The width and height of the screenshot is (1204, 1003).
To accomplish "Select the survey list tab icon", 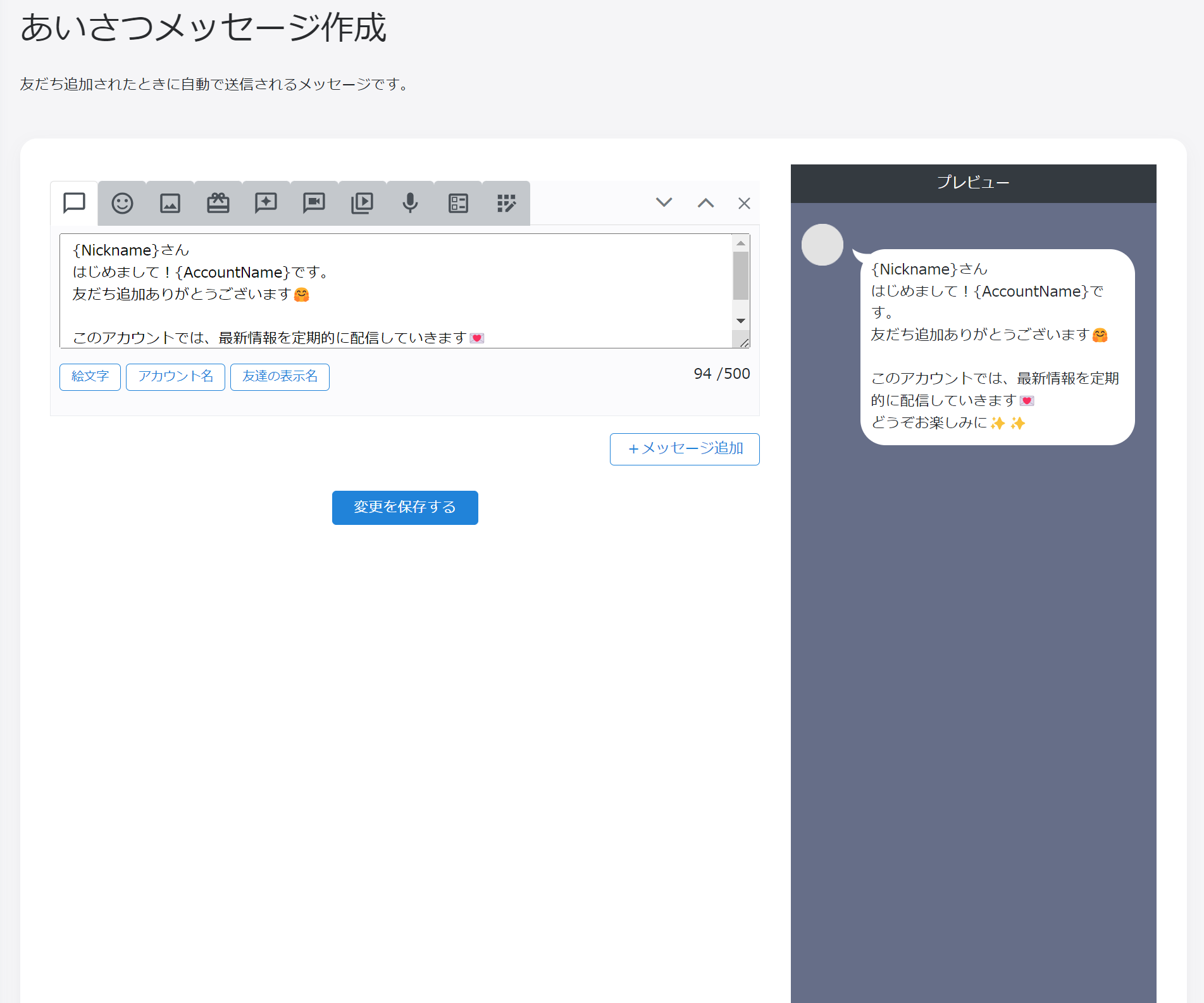I will pyautogui.click(x=459, y=203).
